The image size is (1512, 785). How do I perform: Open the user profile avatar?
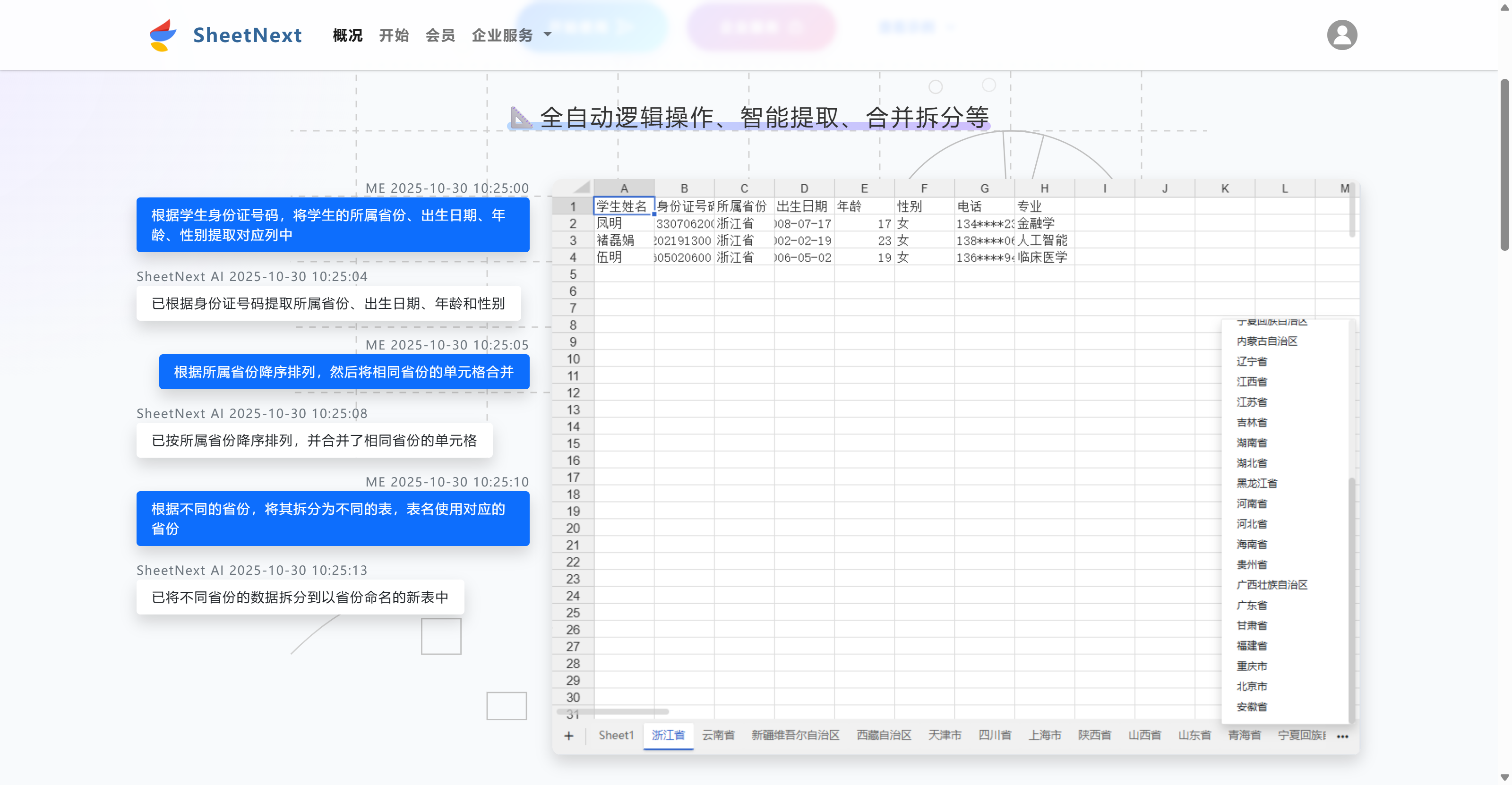[1342, 34]
